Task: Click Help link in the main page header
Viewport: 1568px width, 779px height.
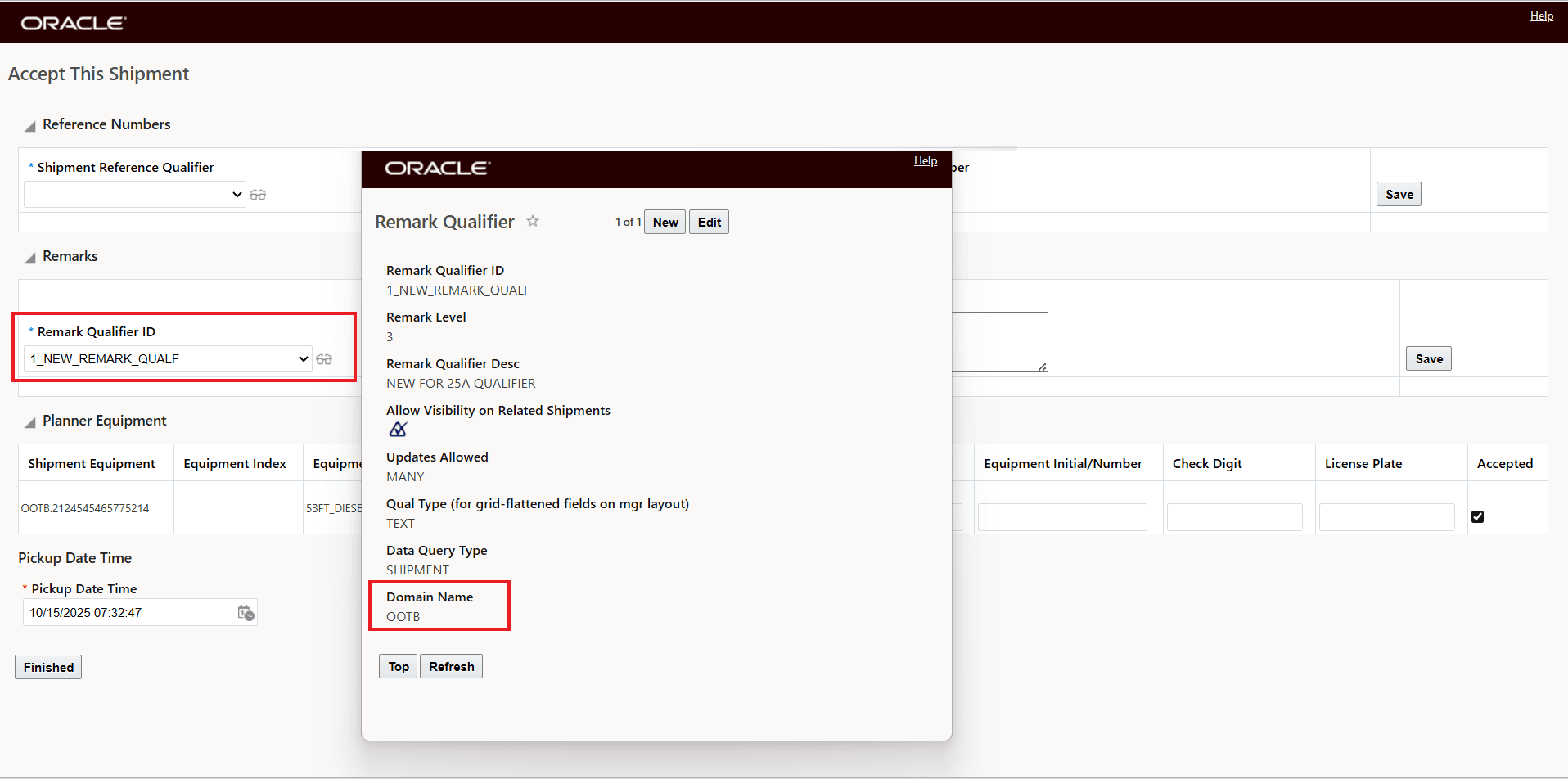Action: point(1542,16)
